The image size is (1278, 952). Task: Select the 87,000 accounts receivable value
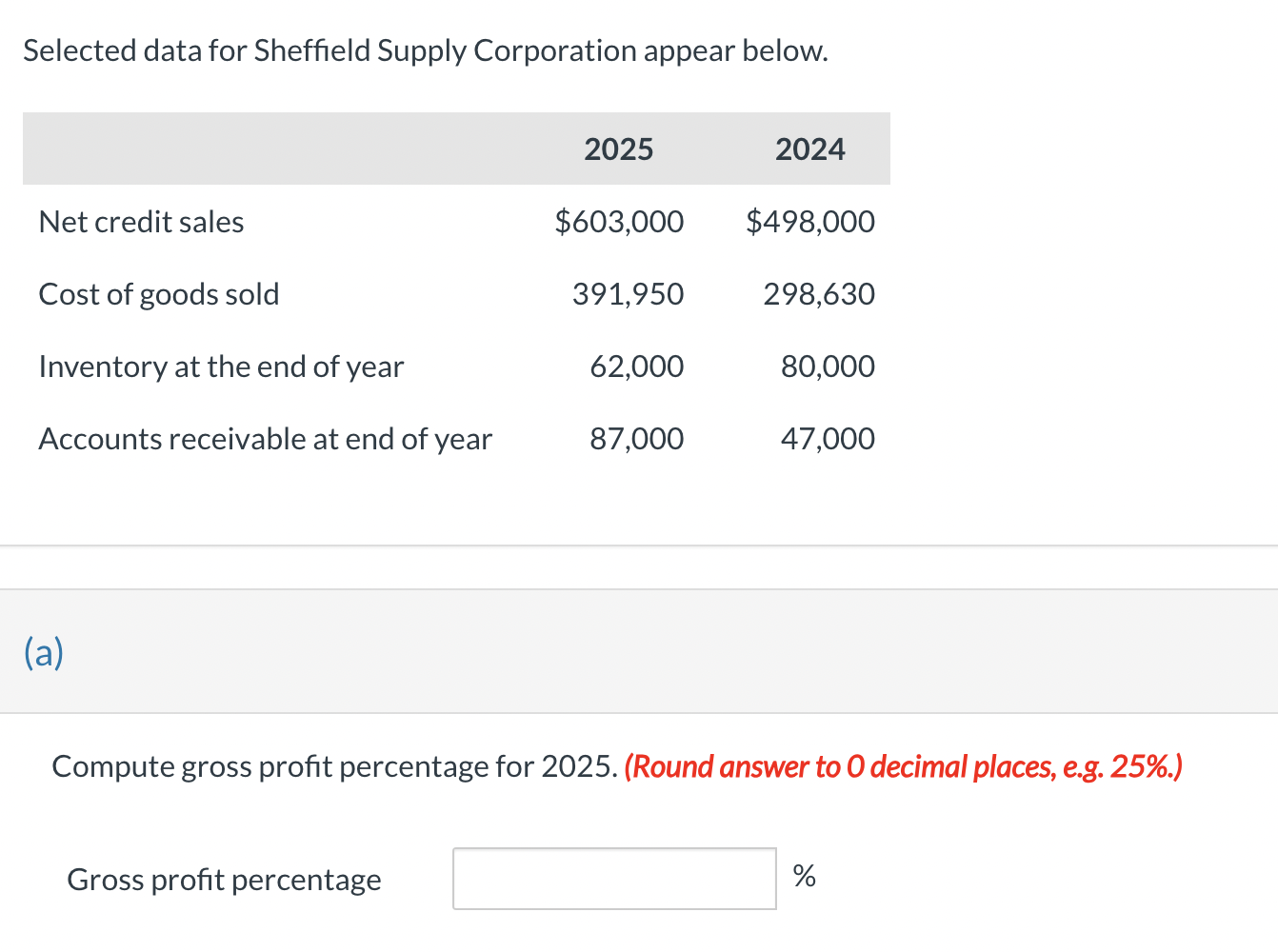635,439
